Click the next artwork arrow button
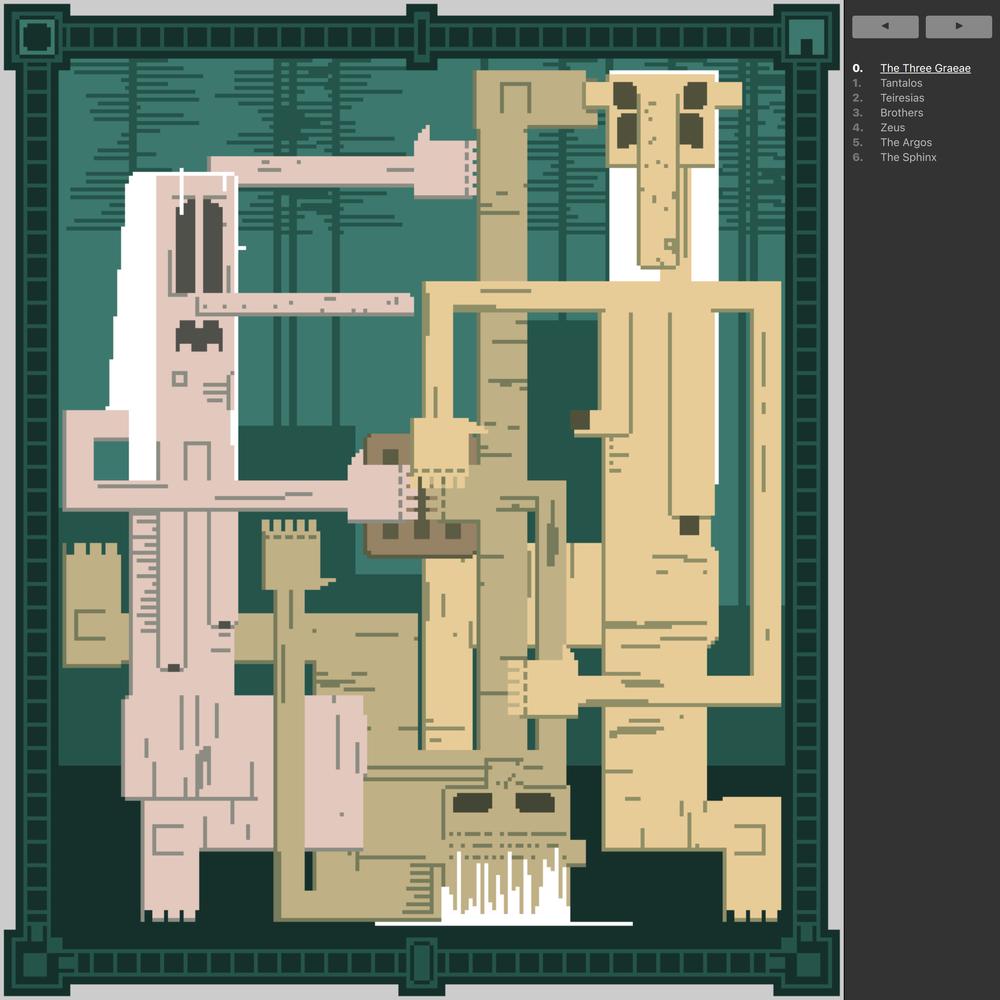The image size is (1000, 1000). tap(959, 27)
